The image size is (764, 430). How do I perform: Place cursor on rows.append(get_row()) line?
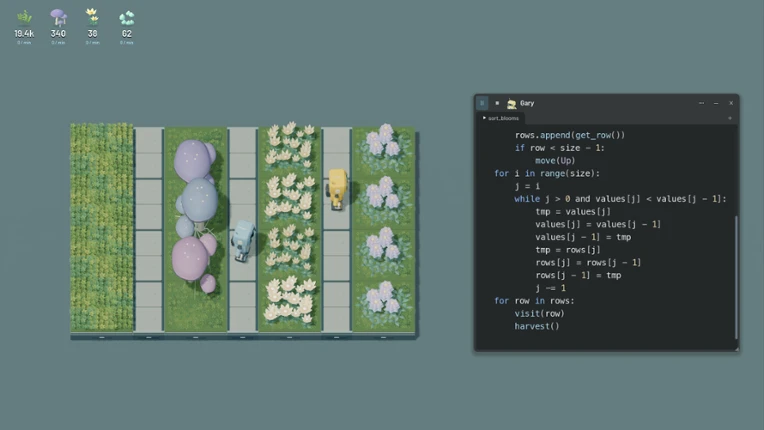click(570, 135)
